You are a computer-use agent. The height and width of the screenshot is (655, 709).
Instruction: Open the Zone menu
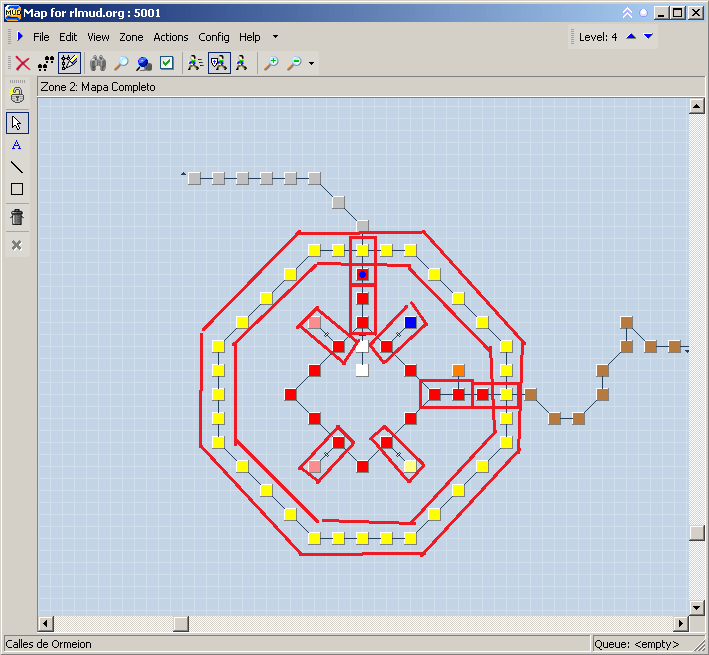tap(131, 37)
